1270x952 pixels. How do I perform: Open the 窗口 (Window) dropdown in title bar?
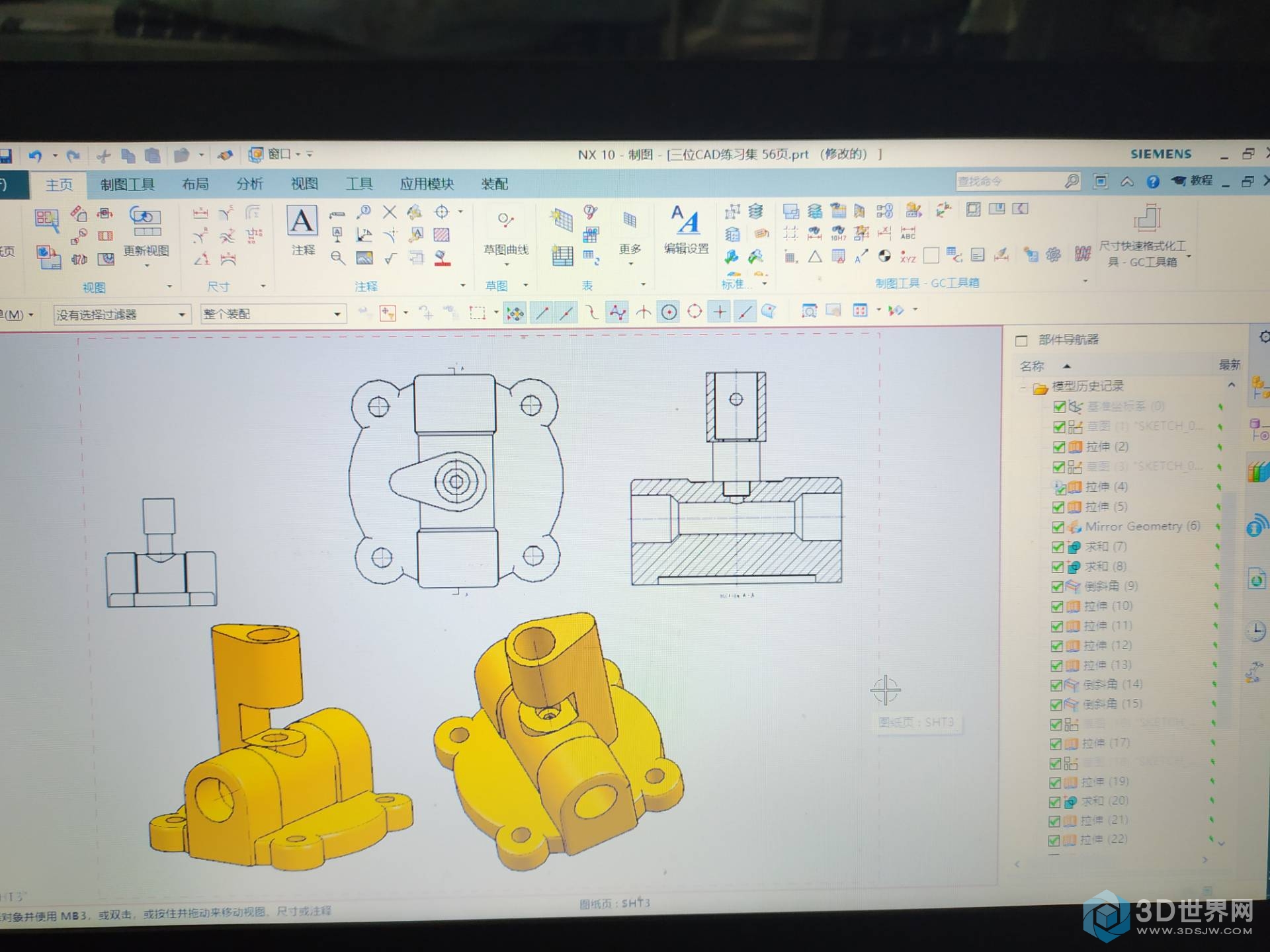pyautogui.click(x=280, y=154)
